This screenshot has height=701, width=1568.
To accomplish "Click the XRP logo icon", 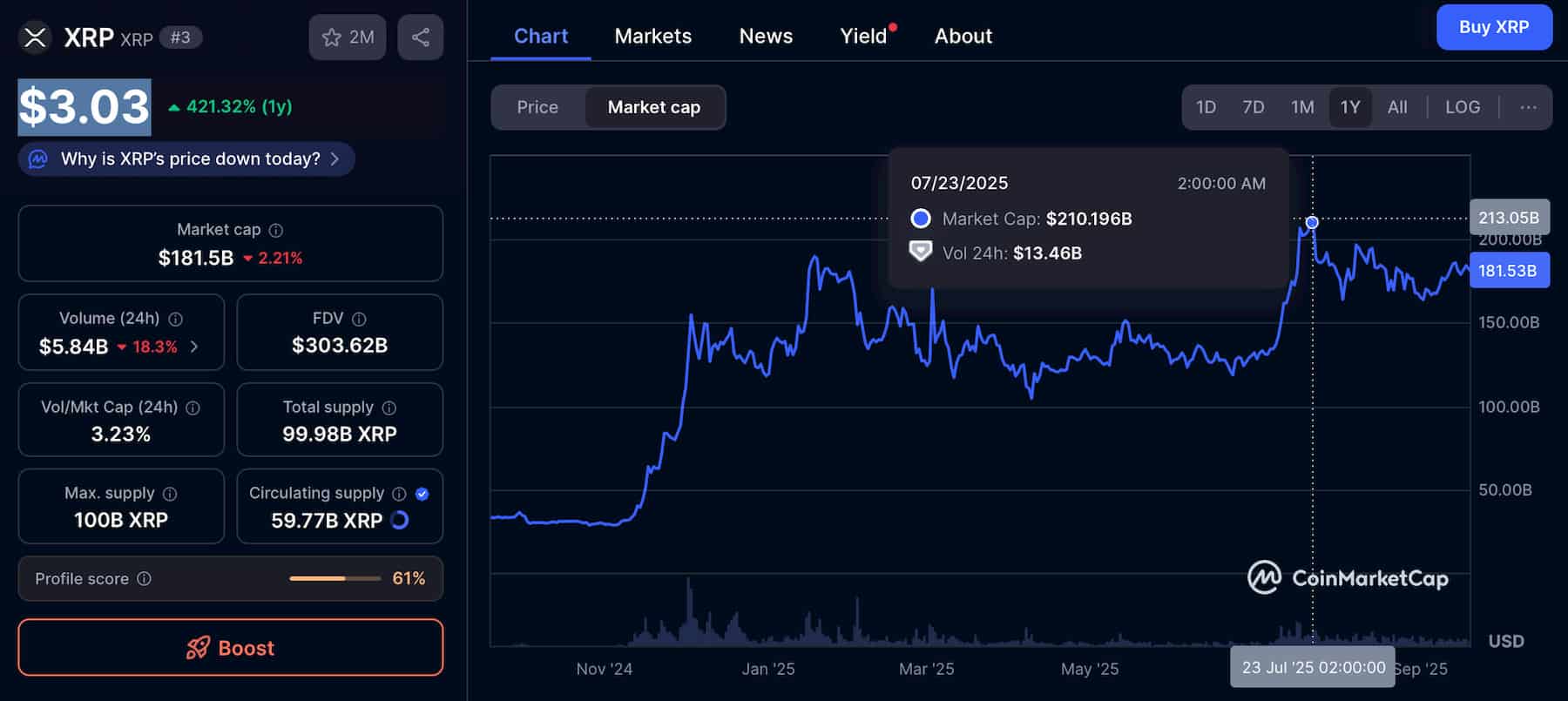I will pos(35,37).
